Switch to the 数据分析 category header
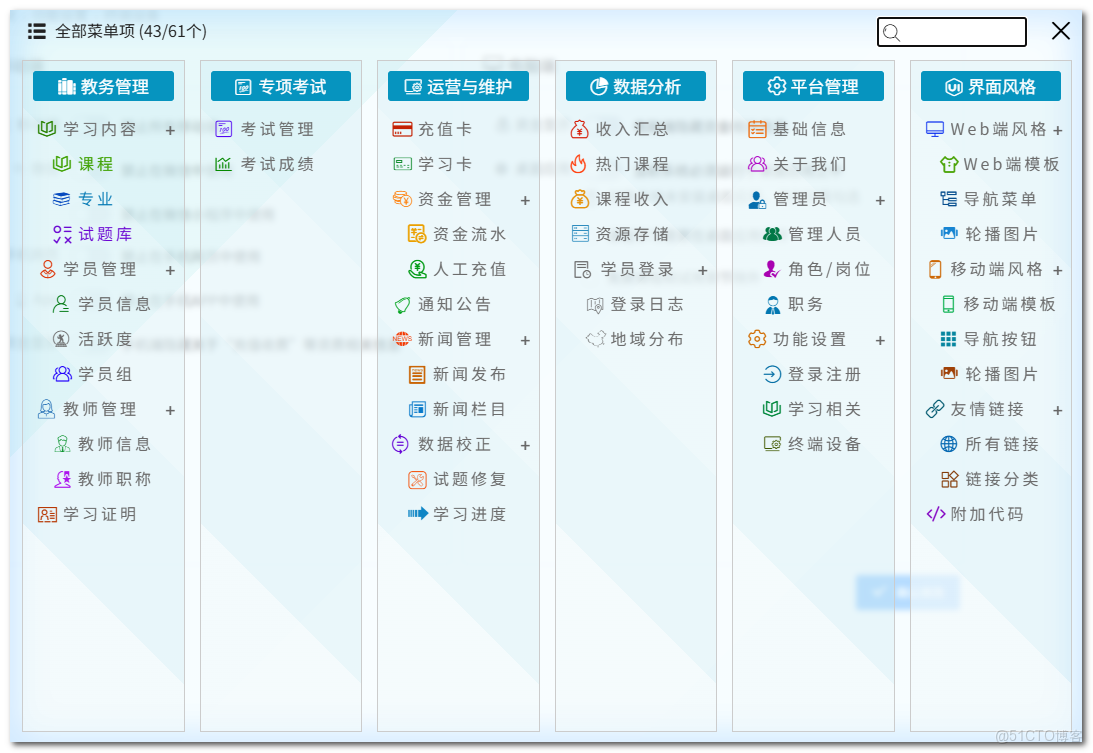1093x753 pixels. (x=636, y=86)
